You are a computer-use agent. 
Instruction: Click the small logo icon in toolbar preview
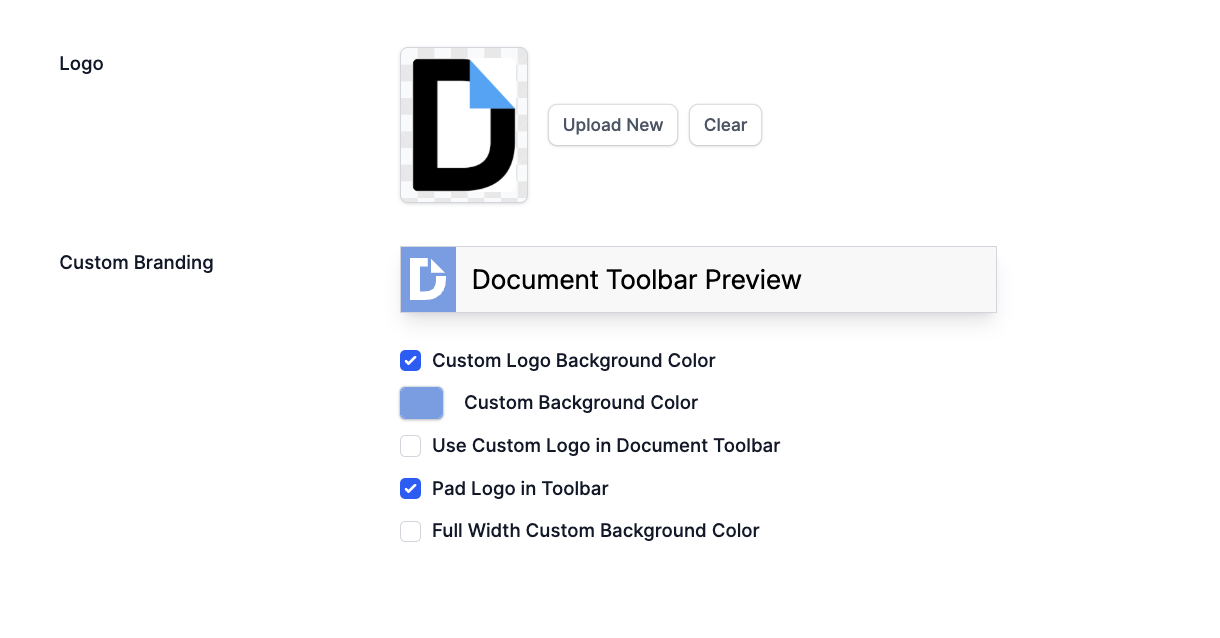coord(428,279)
